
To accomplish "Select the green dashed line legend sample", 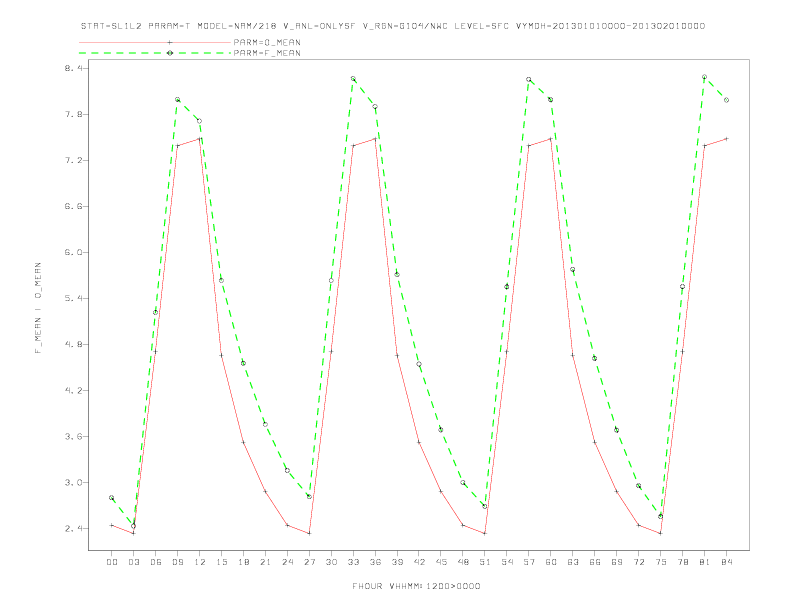I will (155, 53).
